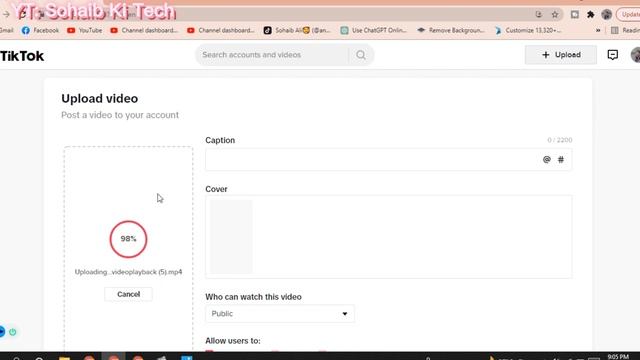Open the first Channel dashboard bookmark
Screen dimensions: 640x360
pos(144,30)
